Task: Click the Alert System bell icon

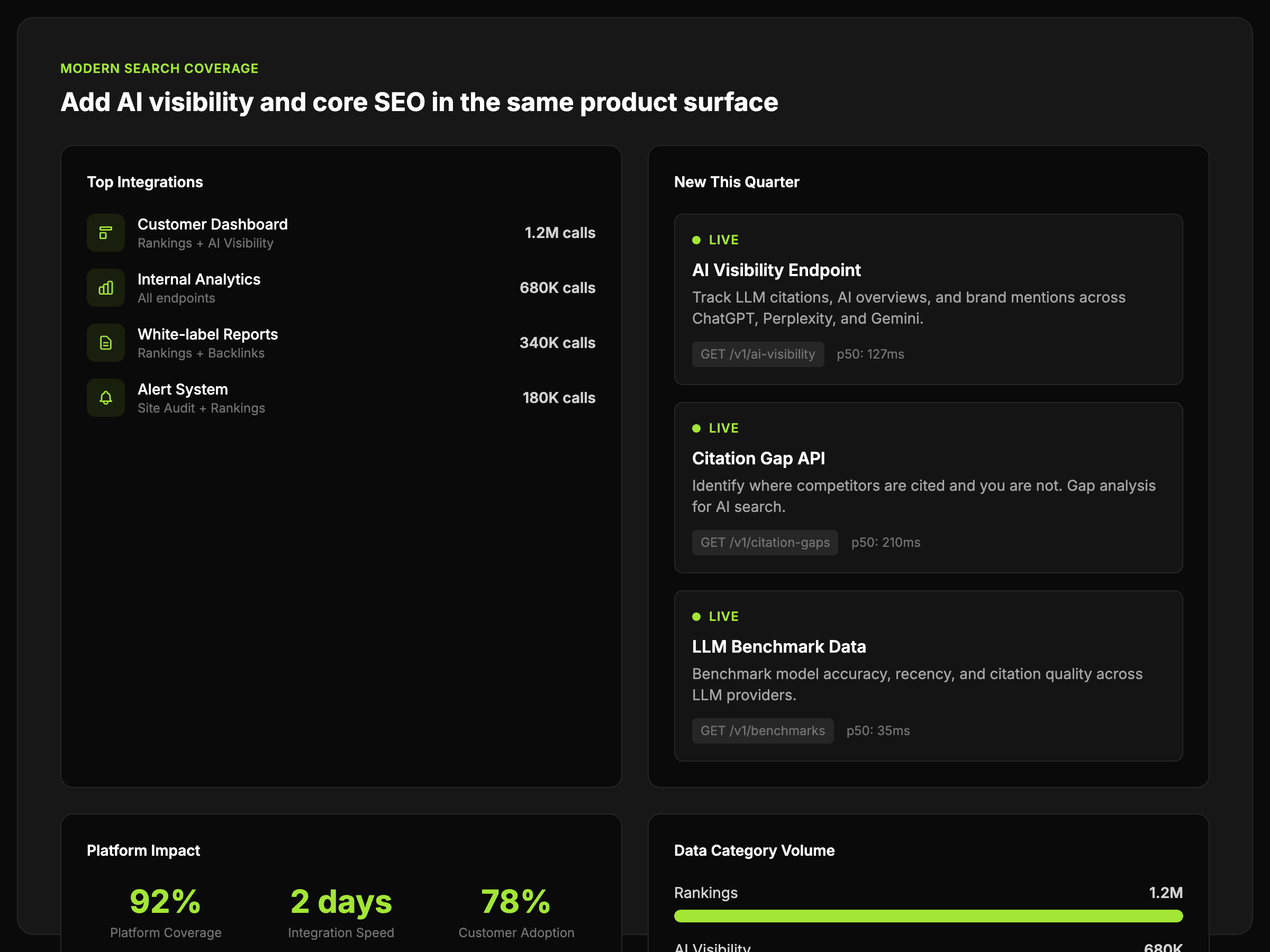Action: click(x=106, y=398)
